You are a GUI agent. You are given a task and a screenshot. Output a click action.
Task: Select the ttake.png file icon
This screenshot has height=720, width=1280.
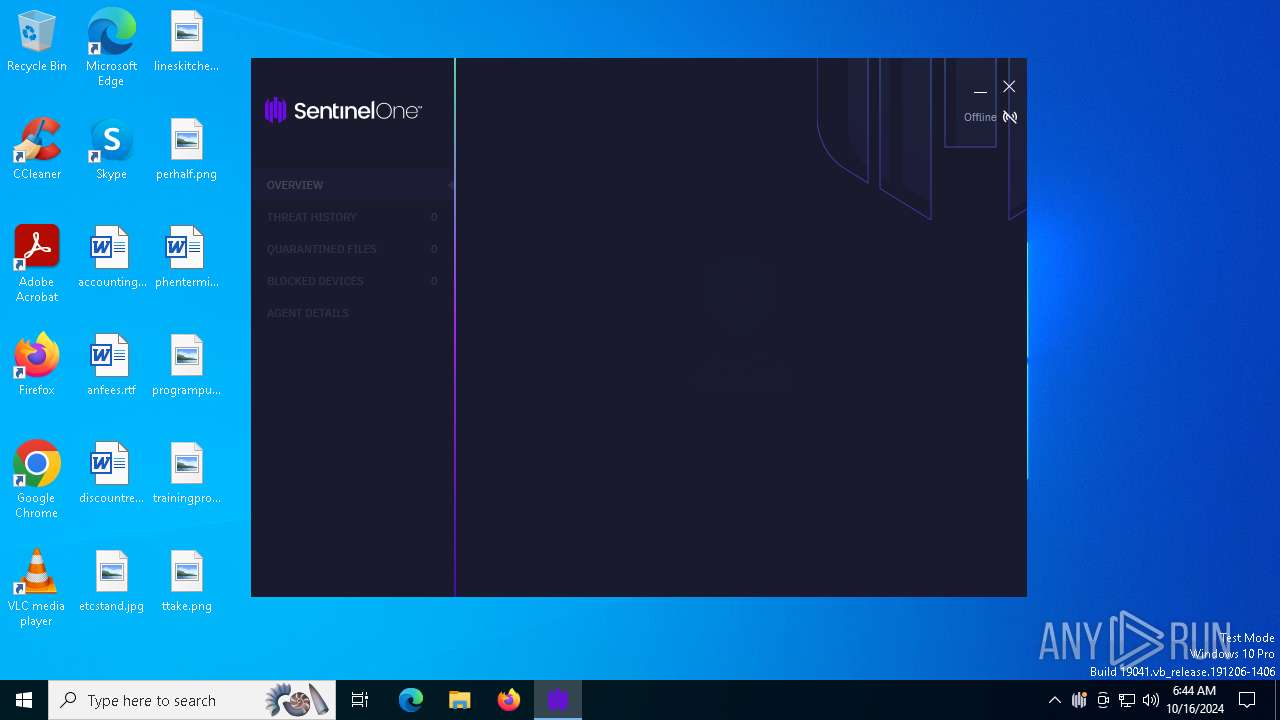click(x=186, y=582)
